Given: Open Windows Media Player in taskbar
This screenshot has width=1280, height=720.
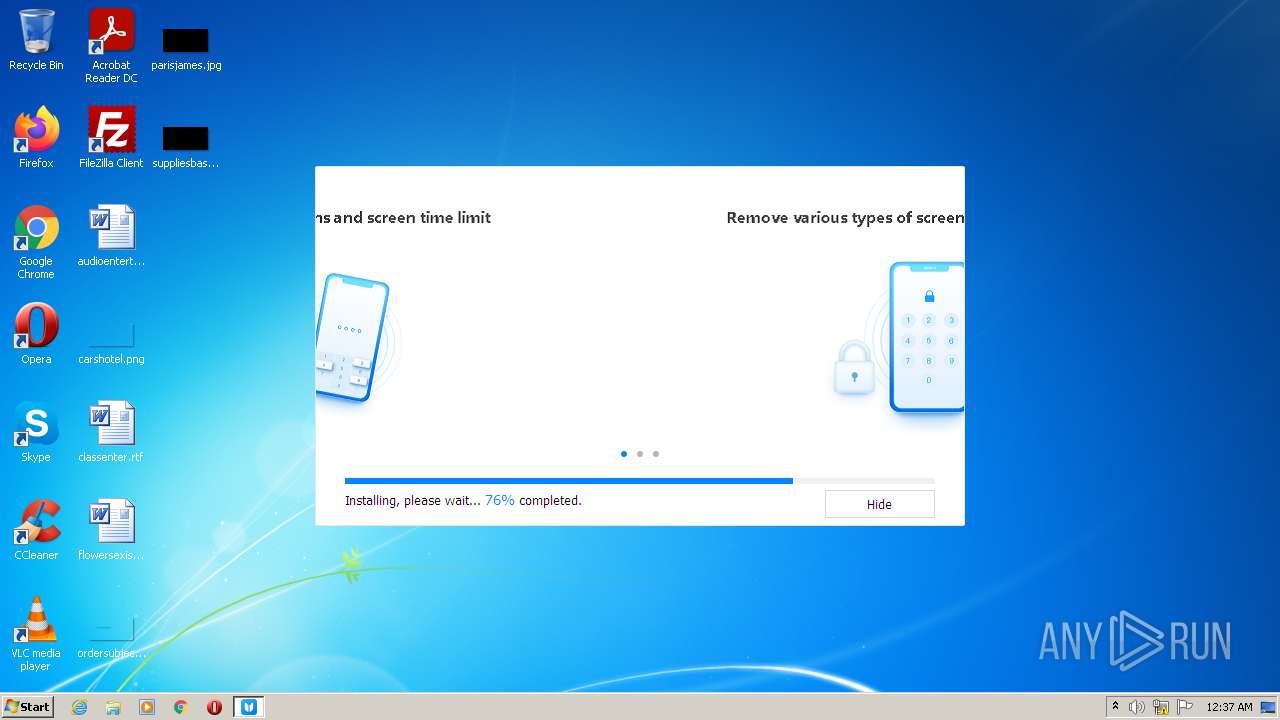Looking at the screenshot, I should (x=147, y=707).
